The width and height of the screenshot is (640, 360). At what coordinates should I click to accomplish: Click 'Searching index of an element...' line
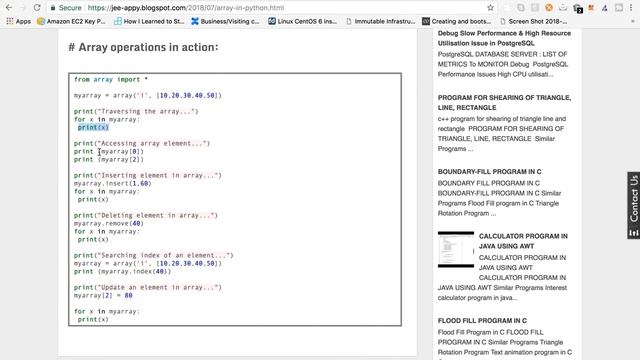[153, 256]
